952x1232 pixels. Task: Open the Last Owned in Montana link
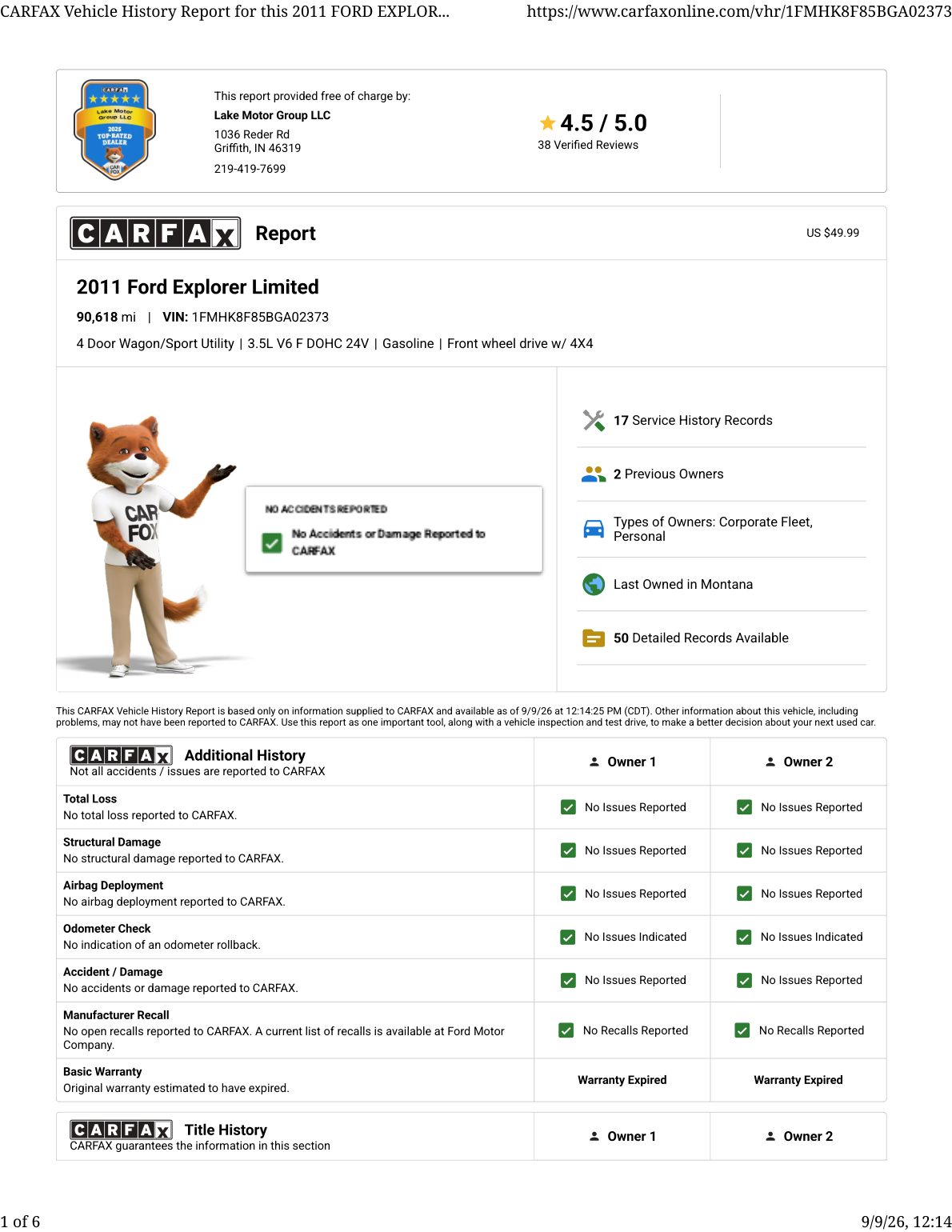(683, 585)
